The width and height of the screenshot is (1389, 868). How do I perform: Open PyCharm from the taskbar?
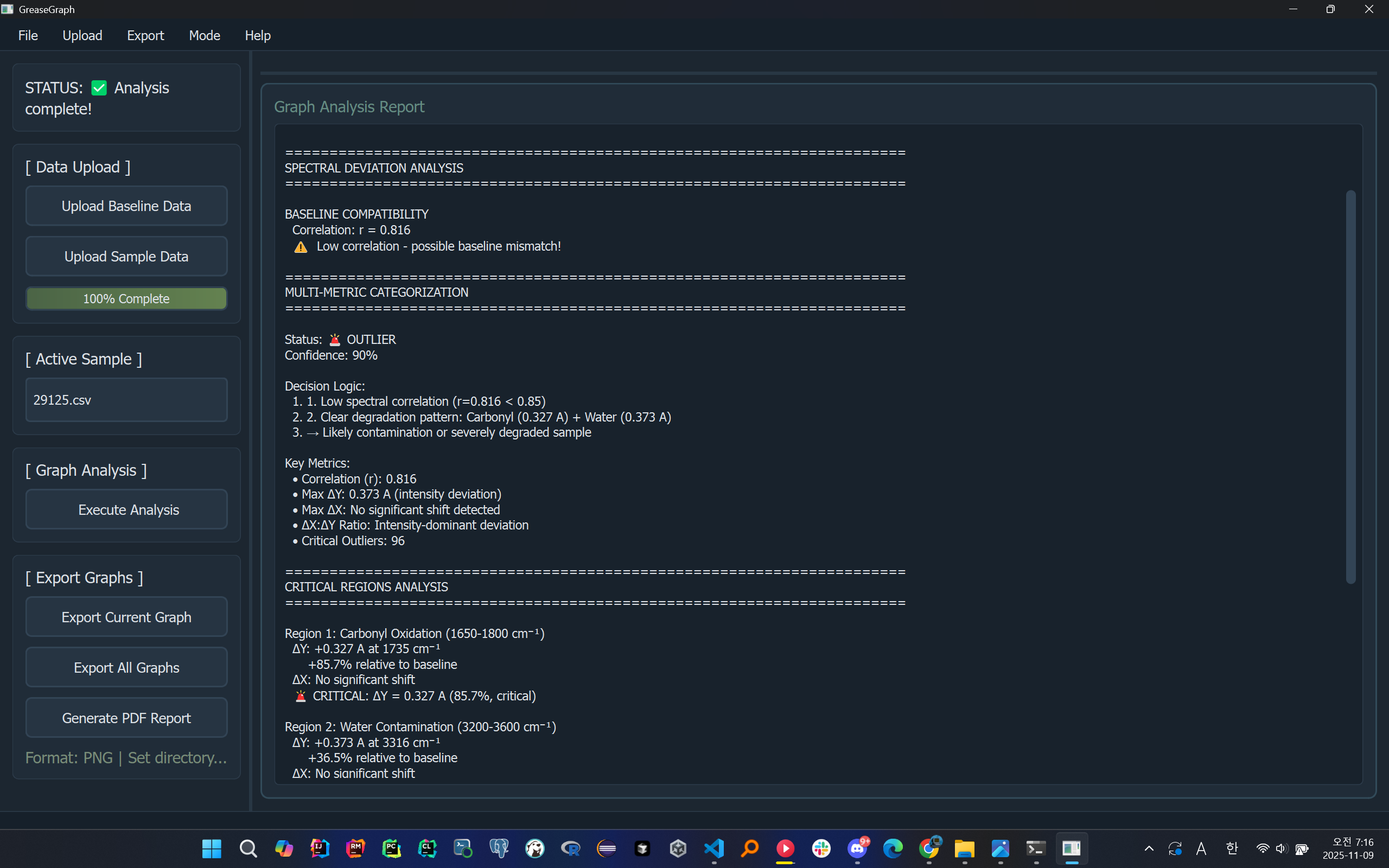pyautogui.click(x=391, y=848)
